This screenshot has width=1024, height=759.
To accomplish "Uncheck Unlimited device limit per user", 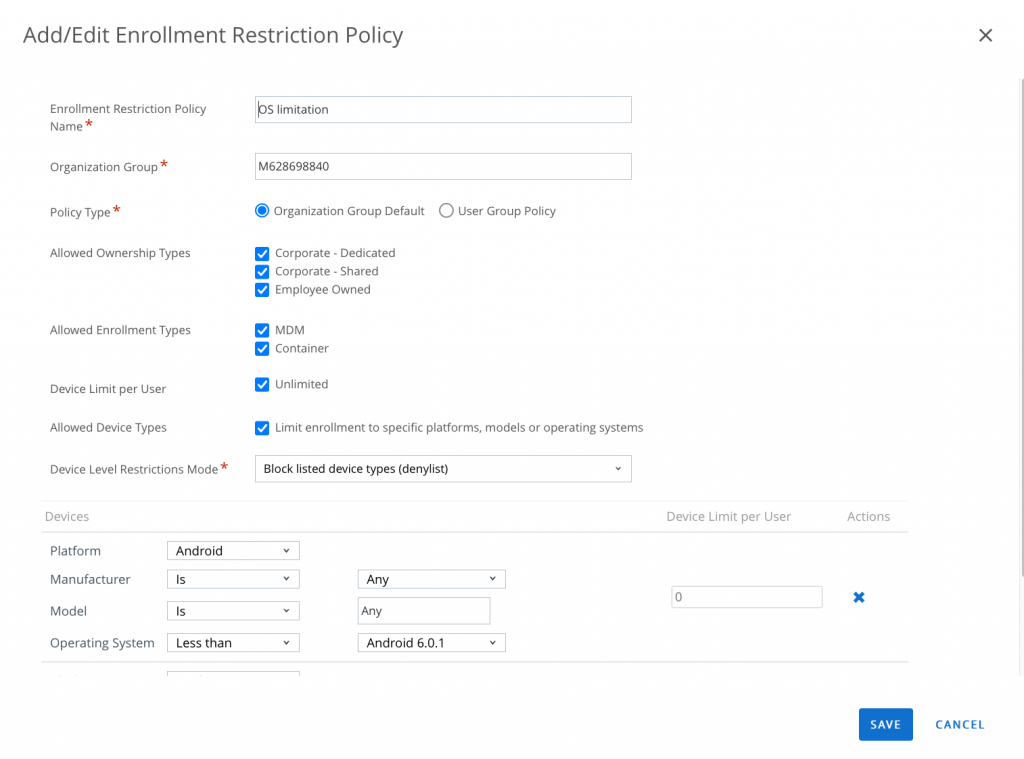I will pos(262,384).
